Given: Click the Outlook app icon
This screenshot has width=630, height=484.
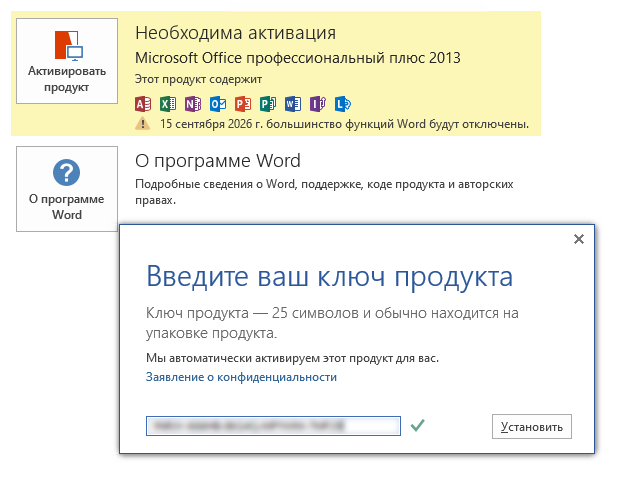Looking at the screenshot, I should [218, 104].
